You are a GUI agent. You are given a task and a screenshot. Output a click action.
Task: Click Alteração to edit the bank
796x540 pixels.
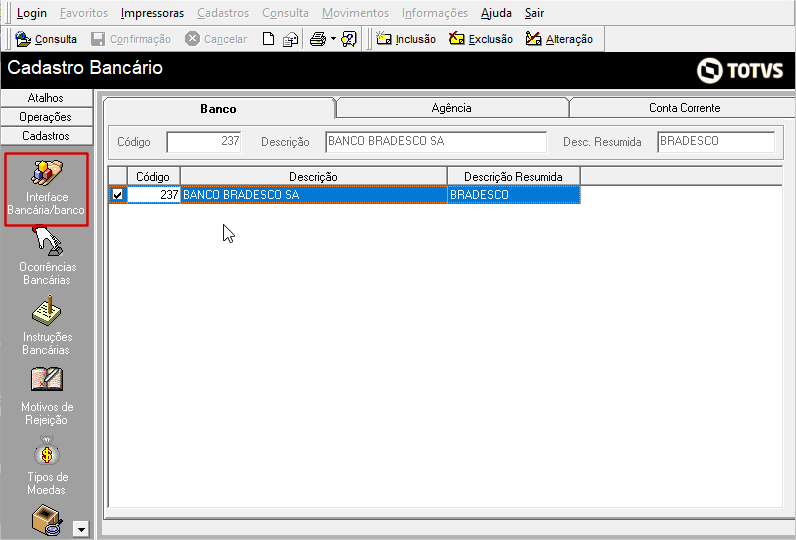(559, 39)
